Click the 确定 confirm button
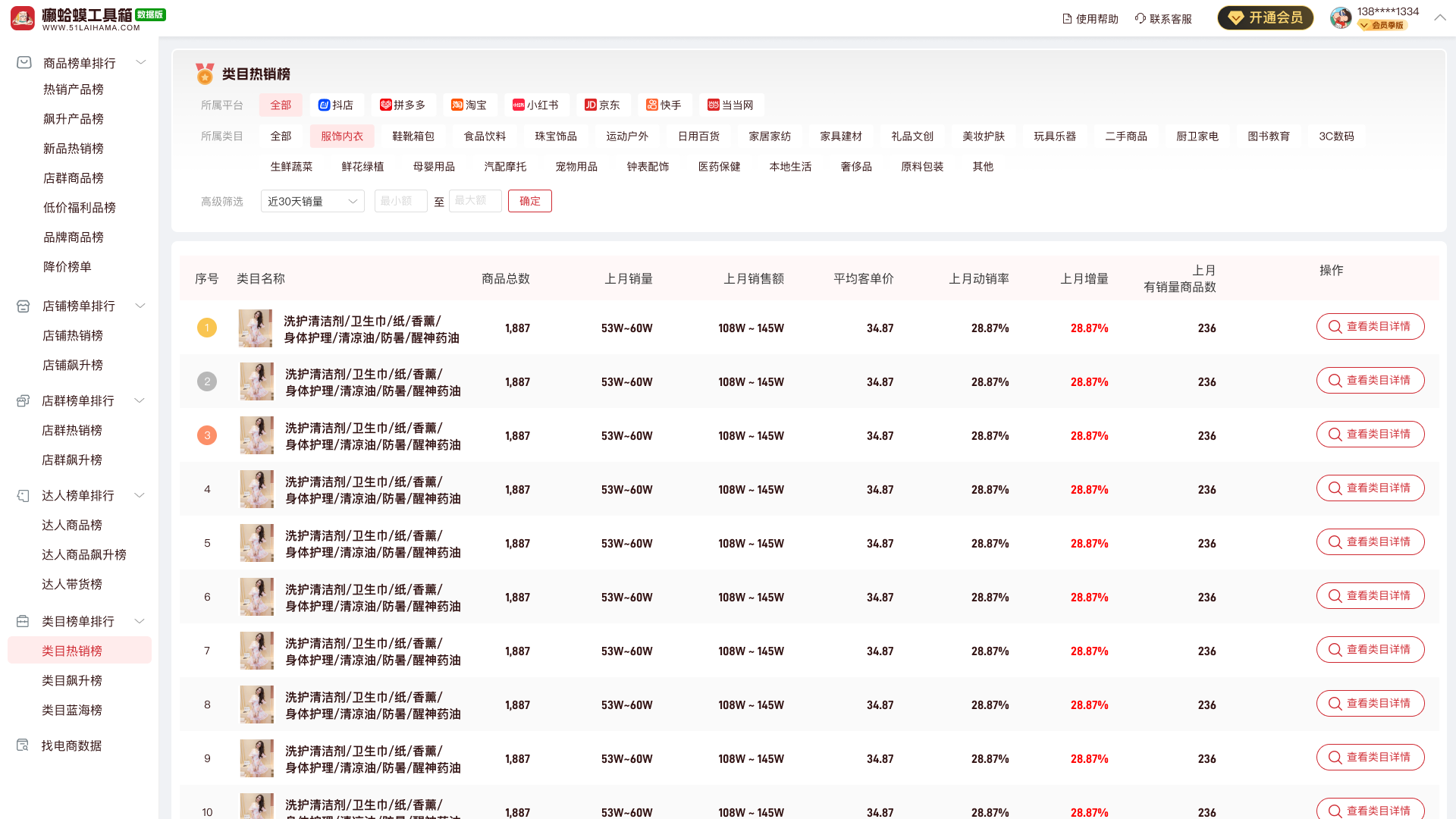This screenshot has height=819, width=1456. [529, 201]
